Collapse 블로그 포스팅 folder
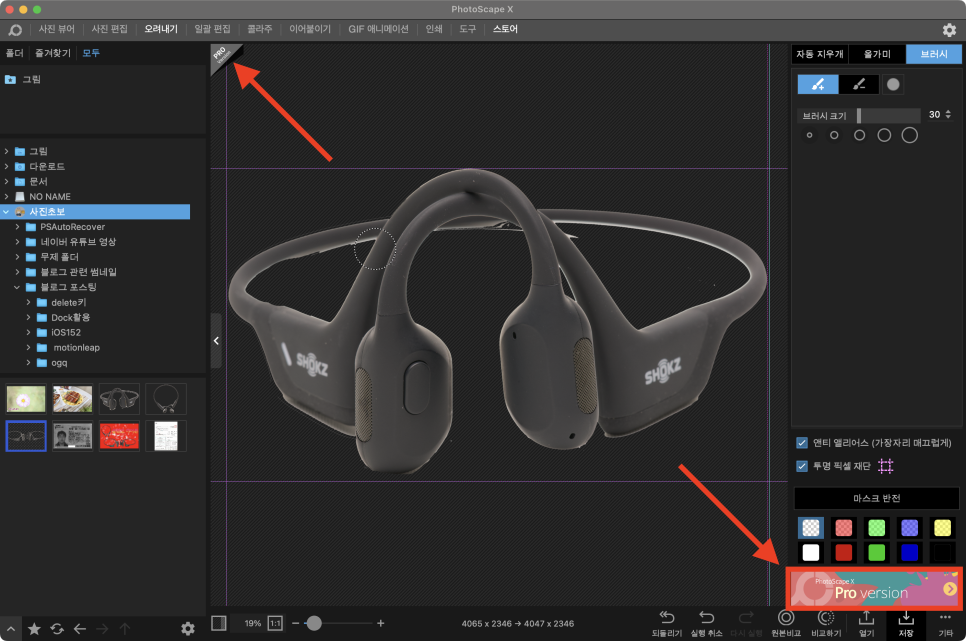This screenshot has width=966, height=641. (x=17, y=287)
